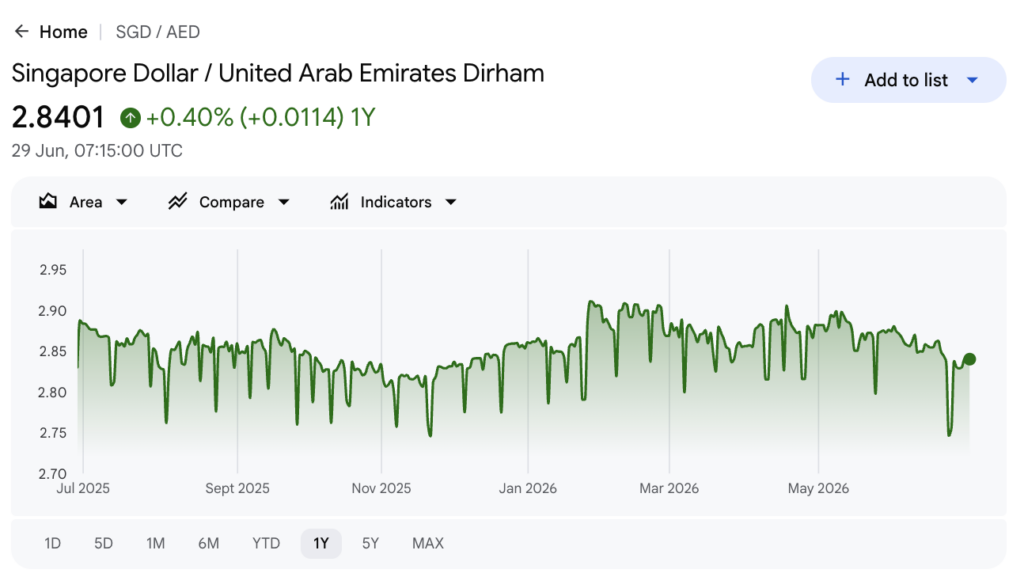This screenshot has height=573, width=1024.
Task: Click the Add to list button label
Action: coord(906,80)
